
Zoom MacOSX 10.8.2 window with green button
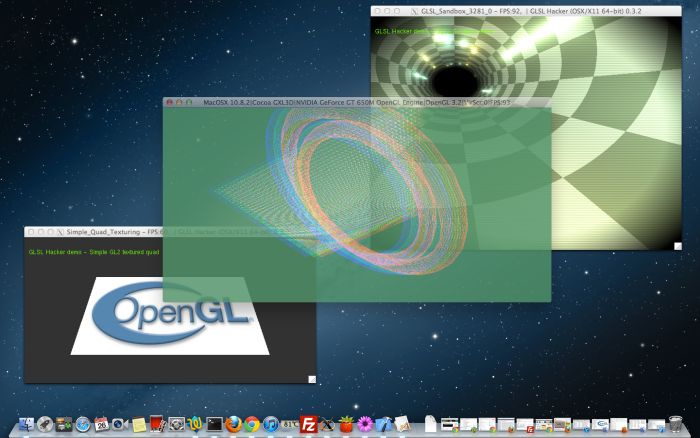tap(189, 102)
